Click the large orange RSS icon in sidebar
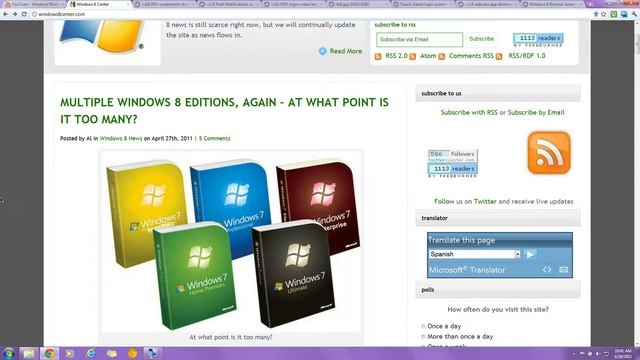This screenshot has height=360, width=640. (x=549, y=153)
